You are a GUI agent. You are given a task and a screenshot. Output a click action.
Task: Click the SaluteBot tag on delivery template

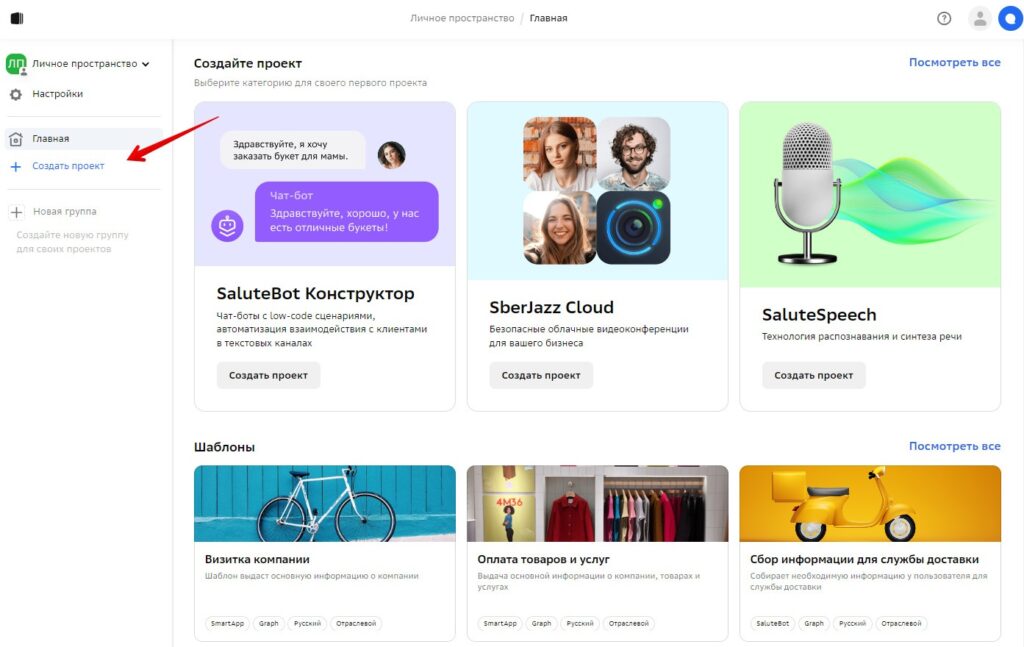(773, 623)
